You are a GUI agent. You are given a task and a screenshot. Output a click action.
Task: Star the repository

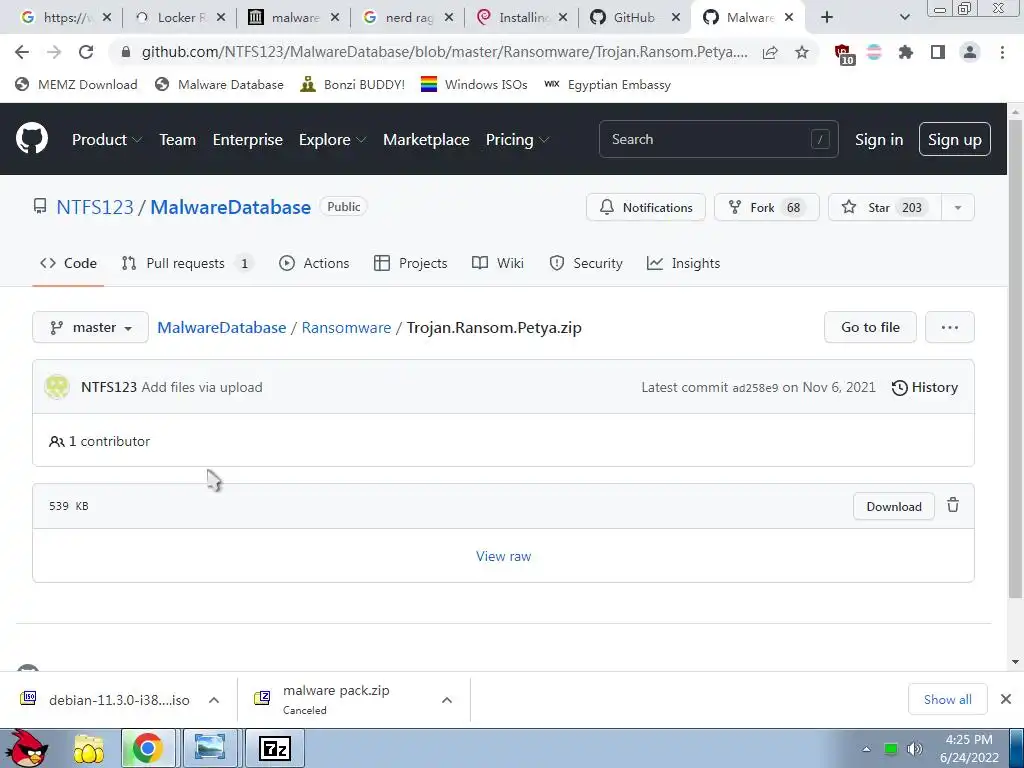click(x=885, y=208)
